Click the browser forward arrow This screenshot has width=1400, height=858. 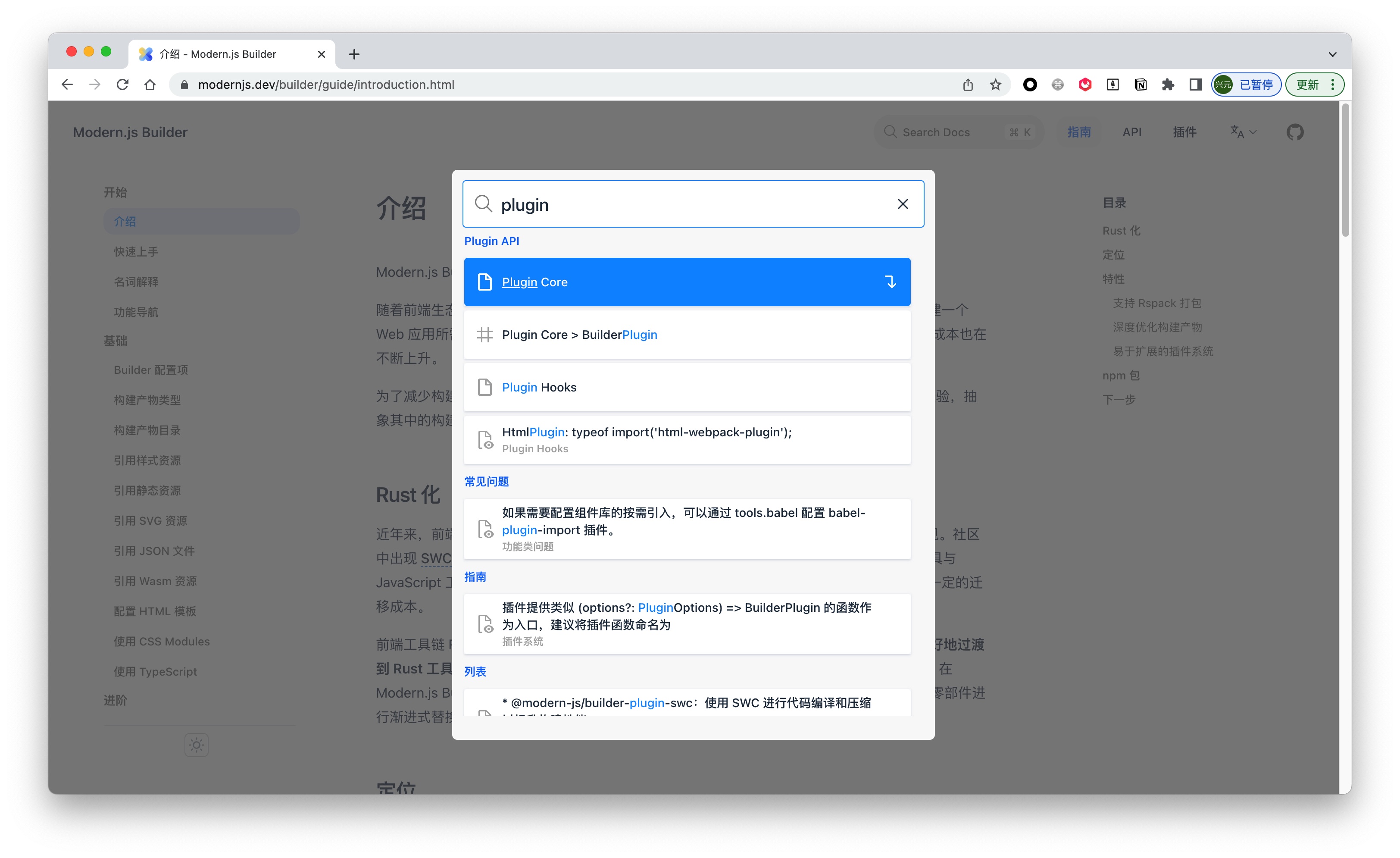click(x=95, y=85)
